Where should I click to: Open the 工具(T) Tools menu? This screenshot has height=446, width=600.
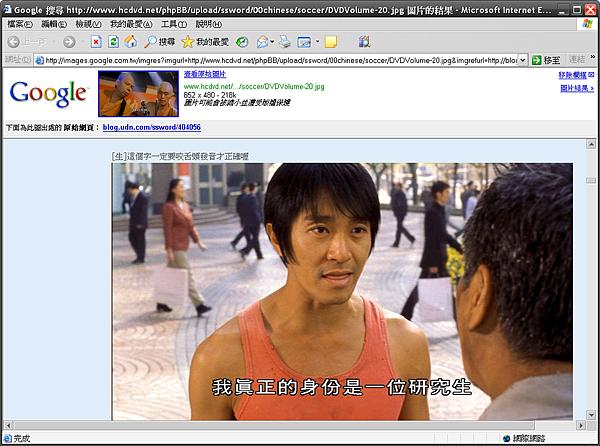[x=174, y=24]
